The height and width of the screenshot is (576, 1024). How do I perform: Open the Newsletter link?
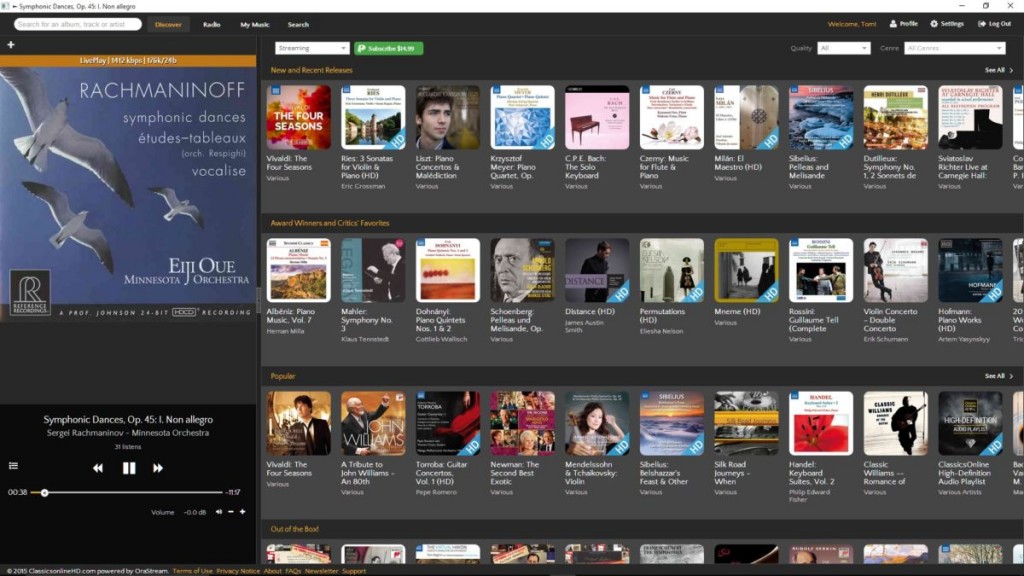[321, 571]
